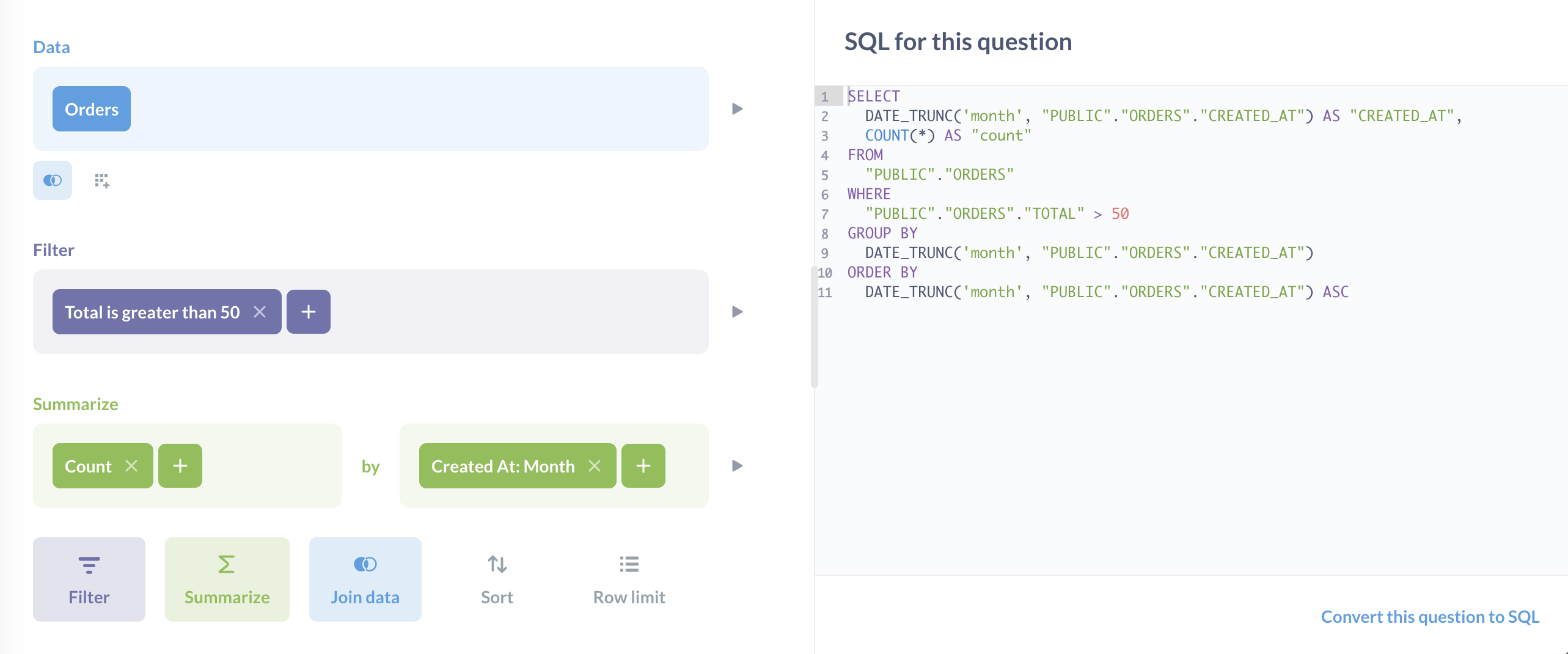Remove the Total is greater than 50 filter
Viewport: 1568px width, 654px height.
259,312
